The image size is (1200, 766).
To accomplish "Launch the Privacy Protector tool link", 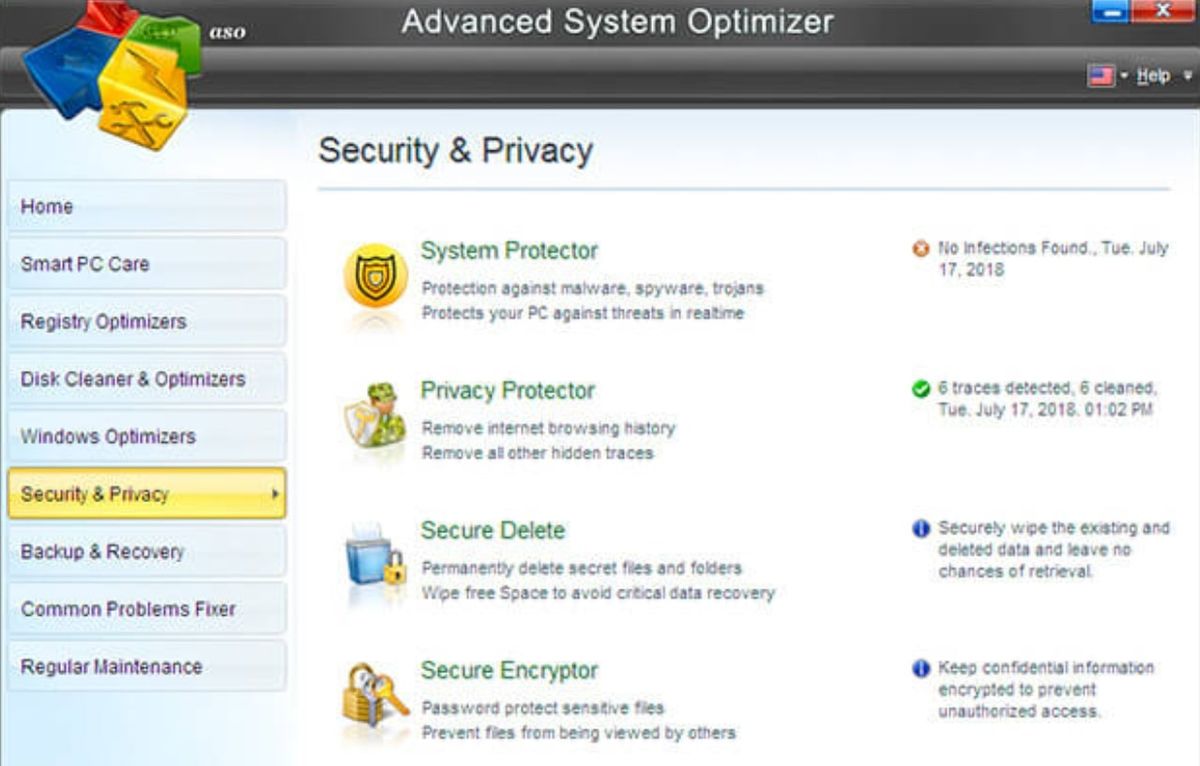I will coord(507,390).
